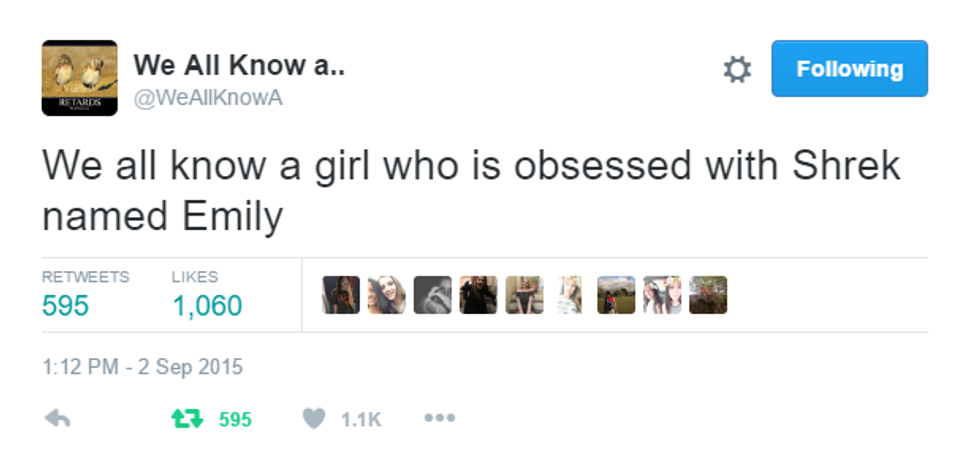Viewport: 980px width, 450px height.
Task: Click the tweet text about Shrek
Action: (470, 190)
